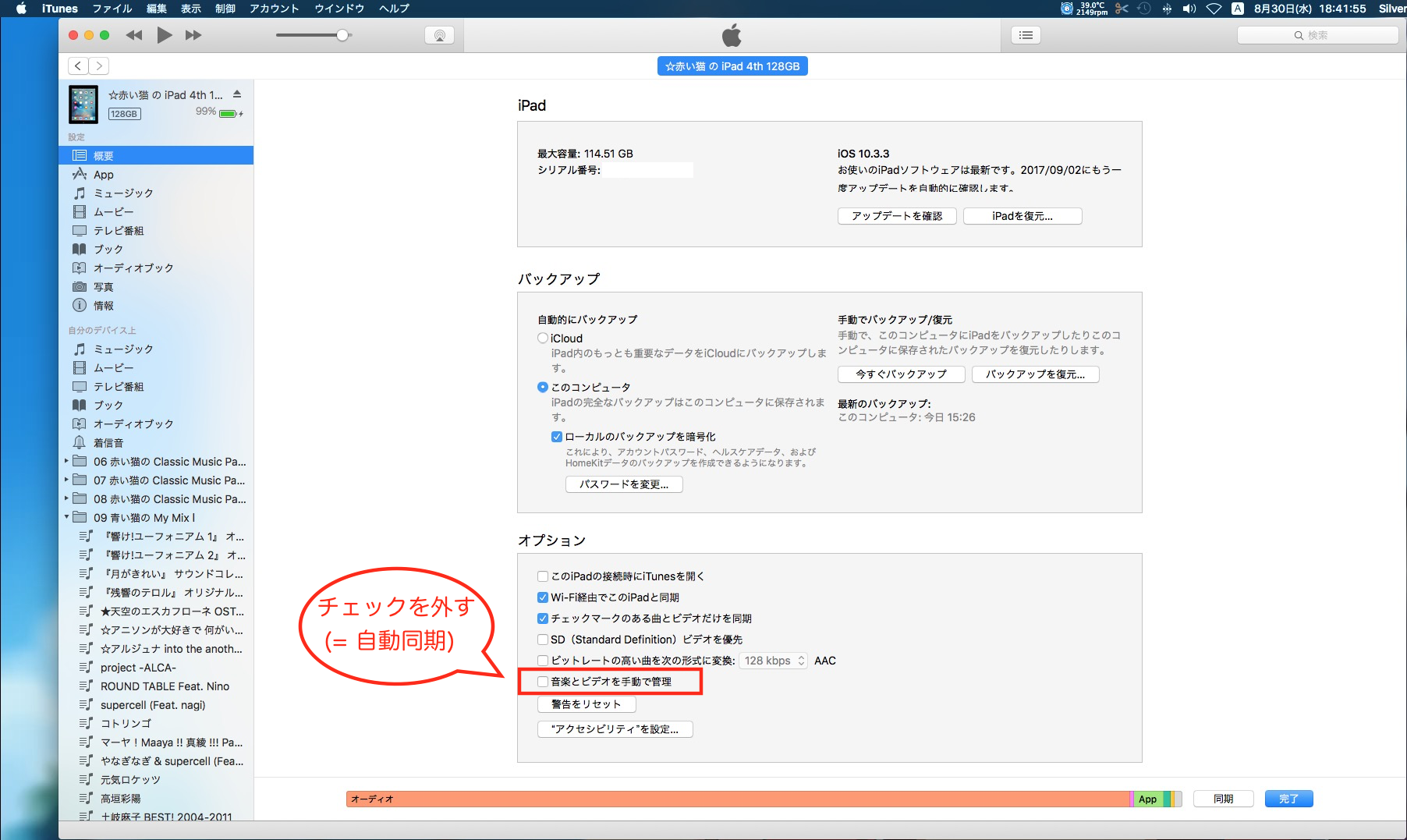Open the volume menu bar icon
Screen dimensions: 1407x840
pos(1189,9)
